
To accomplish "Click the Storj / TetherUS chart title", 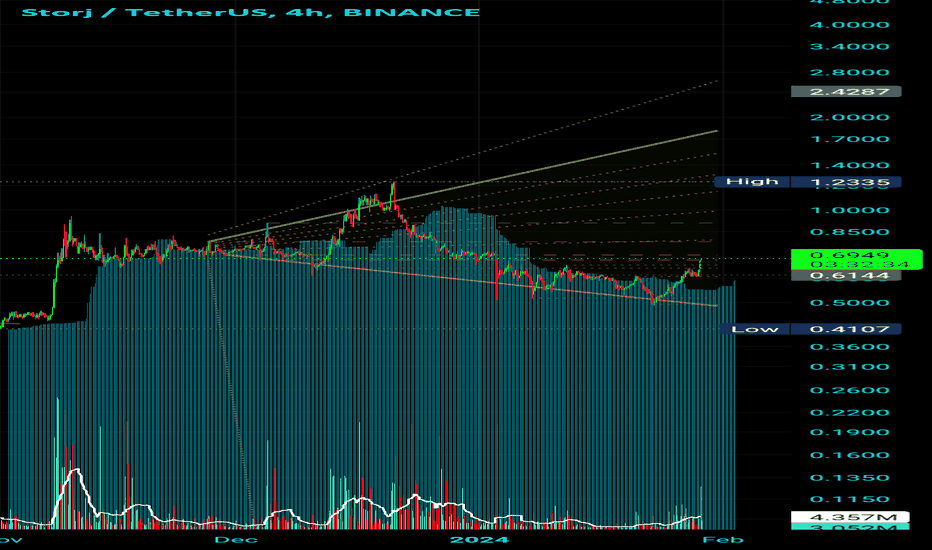I will click(250, 12).
